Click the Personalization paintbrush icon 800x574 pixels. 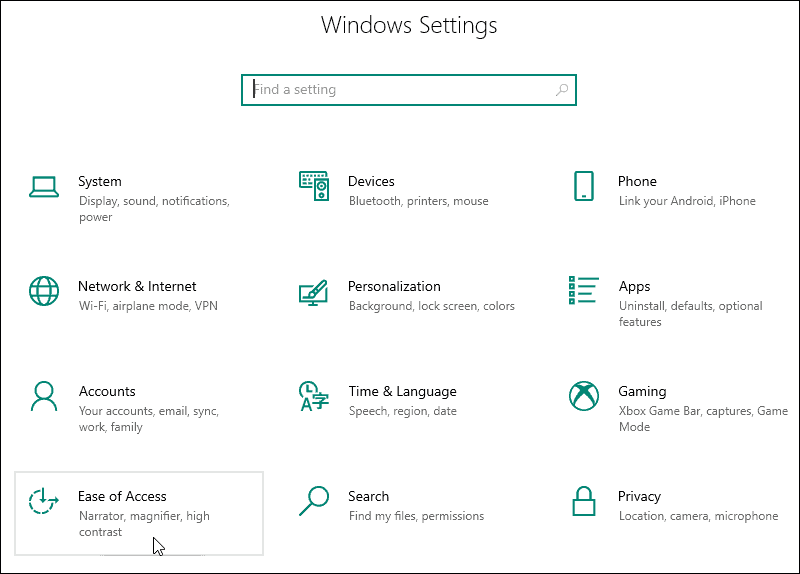313,292
